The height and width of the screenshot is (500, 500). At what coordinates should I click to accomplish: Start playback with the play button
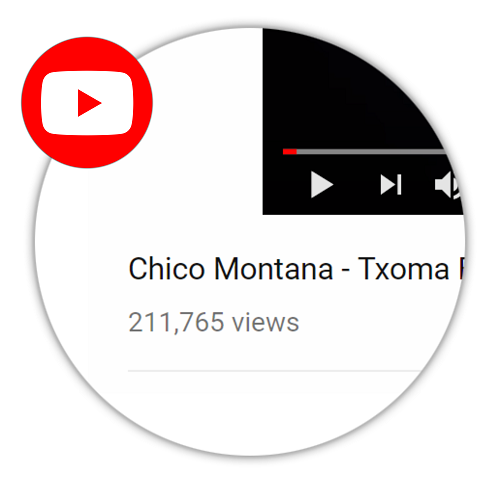(322, 184)
